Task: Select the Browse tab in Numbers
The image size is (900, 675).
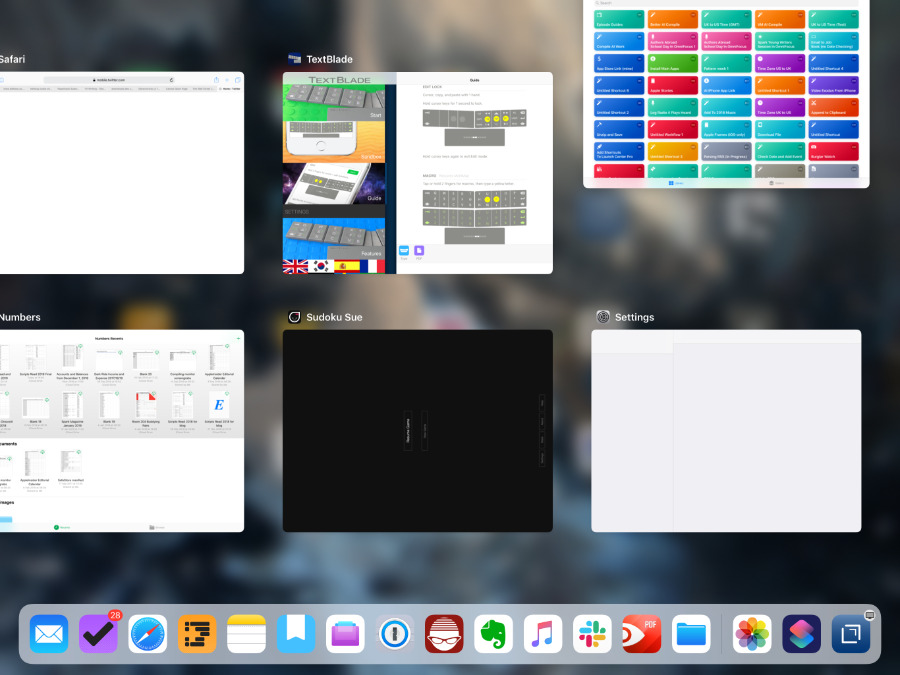Action: (x=157, y=527)
